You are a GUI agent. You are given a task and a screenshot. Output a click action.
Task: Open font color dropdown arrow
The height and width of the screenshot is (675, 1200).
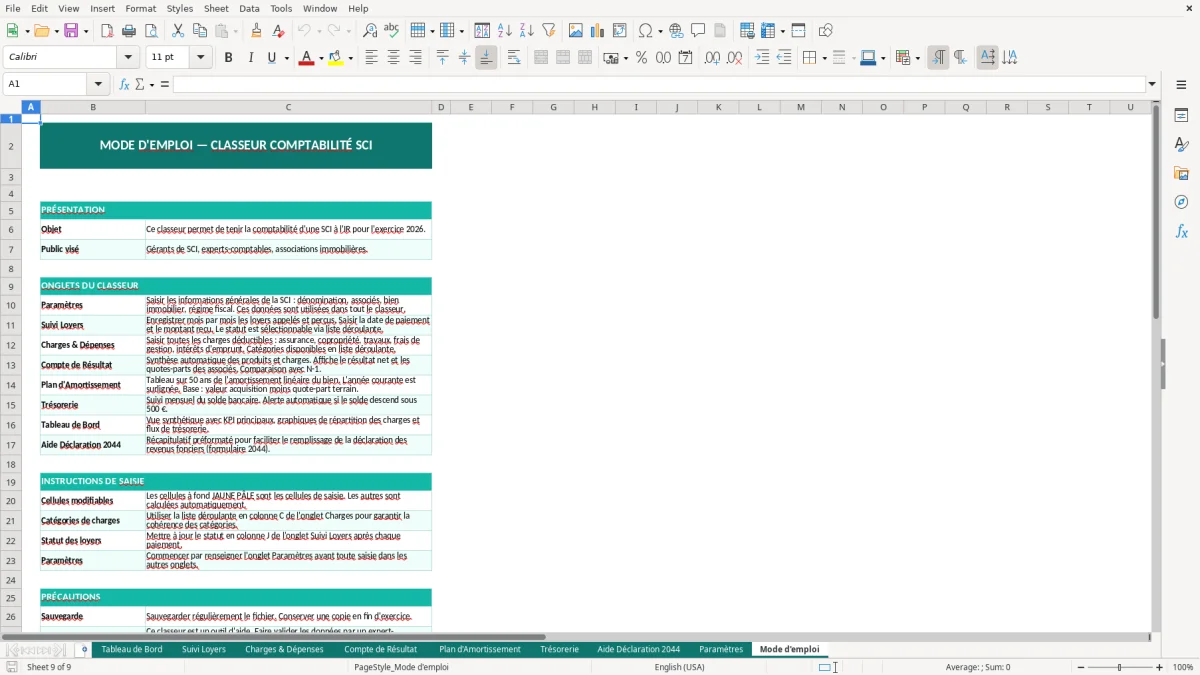point(320,58)
